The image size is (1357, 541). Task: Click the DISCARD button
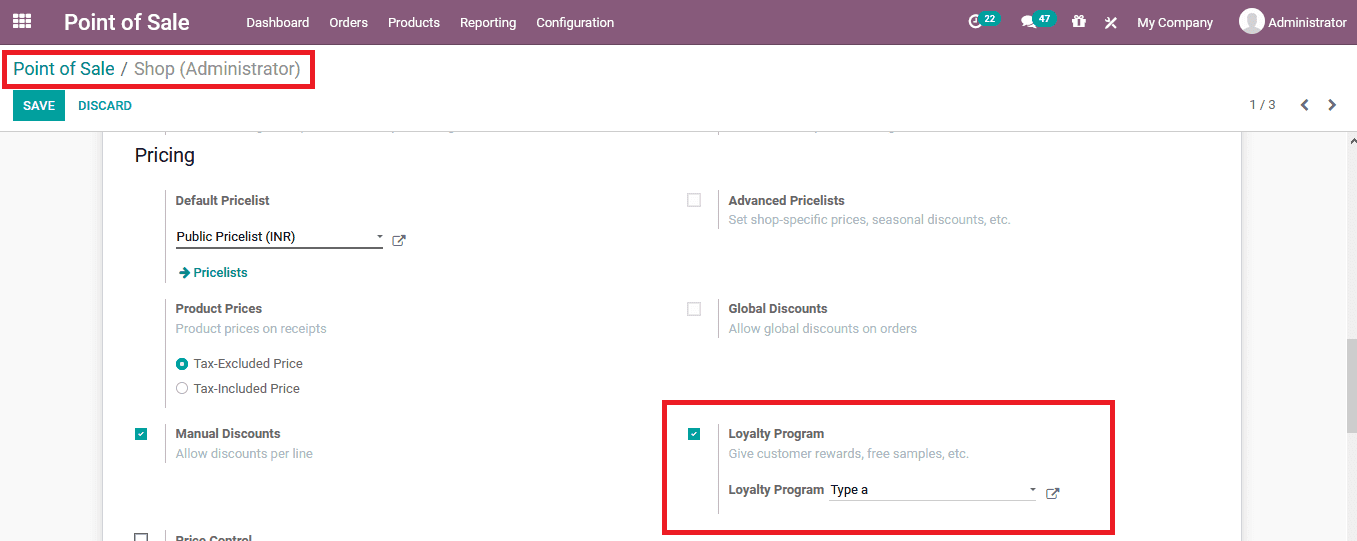pyautogui.click(x=105, y=105)
